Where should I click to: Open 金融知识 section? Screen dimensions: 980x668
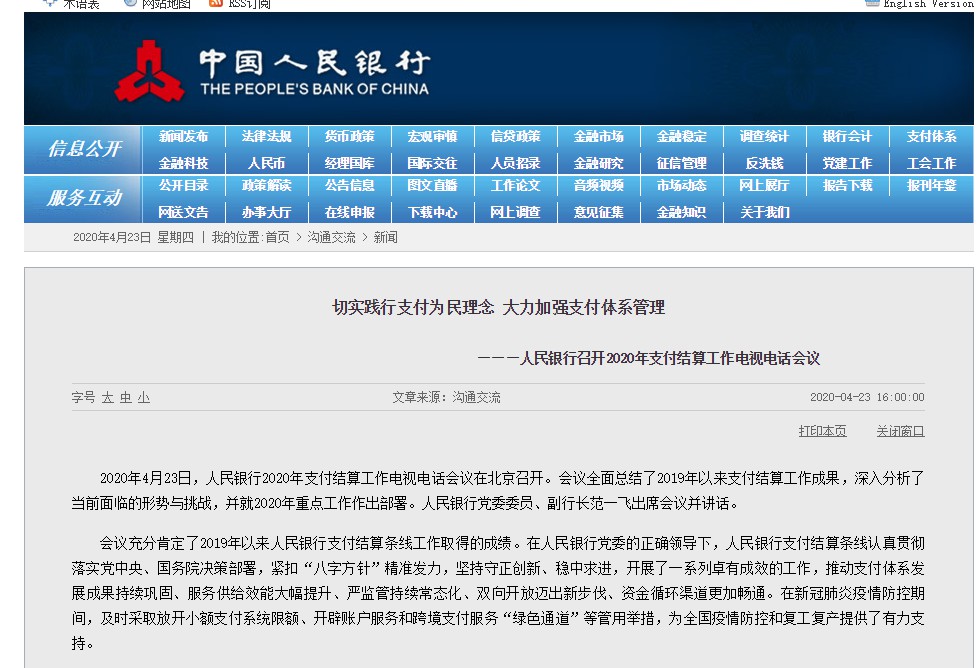coord(682,212)
